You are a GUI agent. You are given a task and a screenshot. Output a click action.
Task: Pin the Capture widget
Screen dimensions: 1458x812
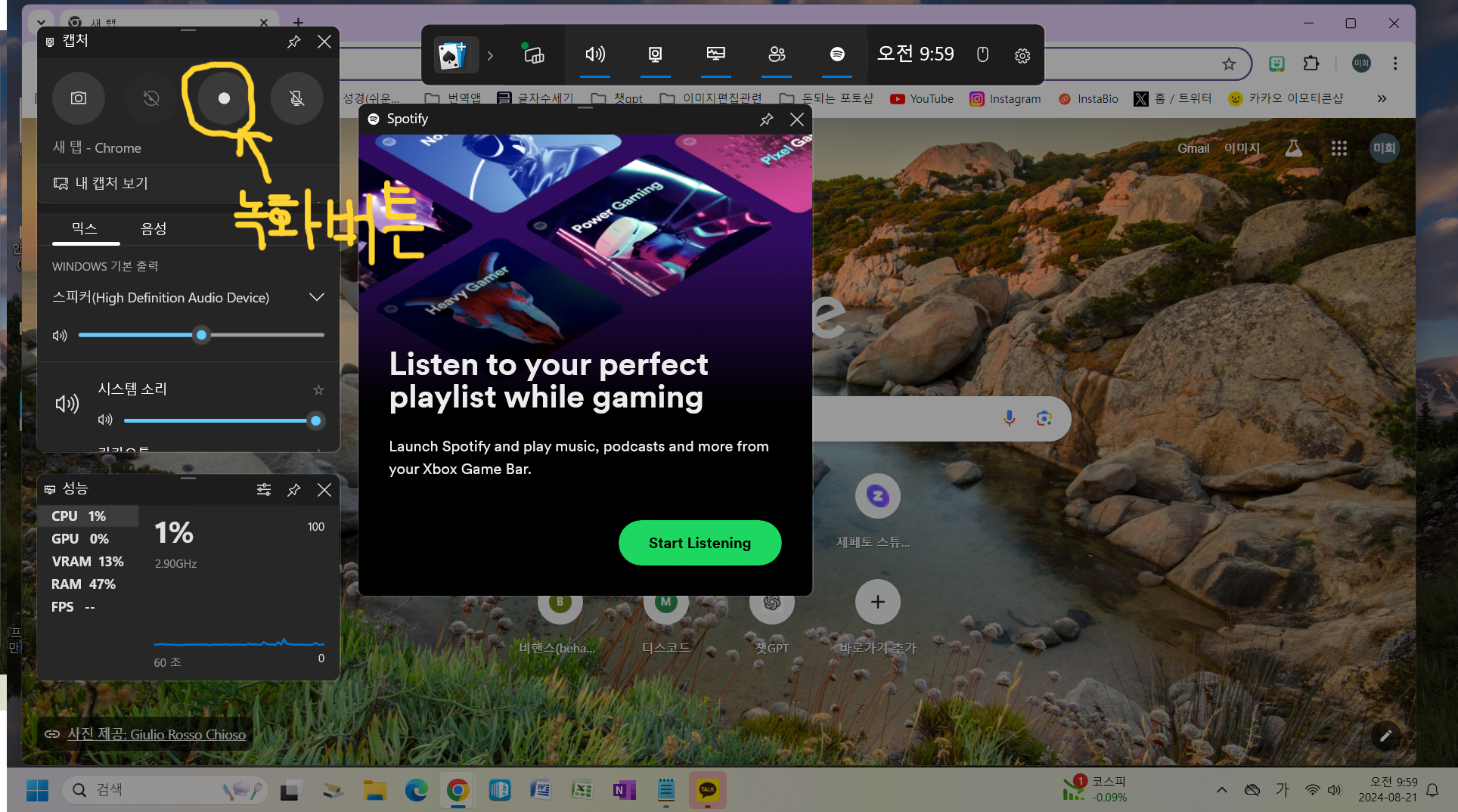[294, 42]
